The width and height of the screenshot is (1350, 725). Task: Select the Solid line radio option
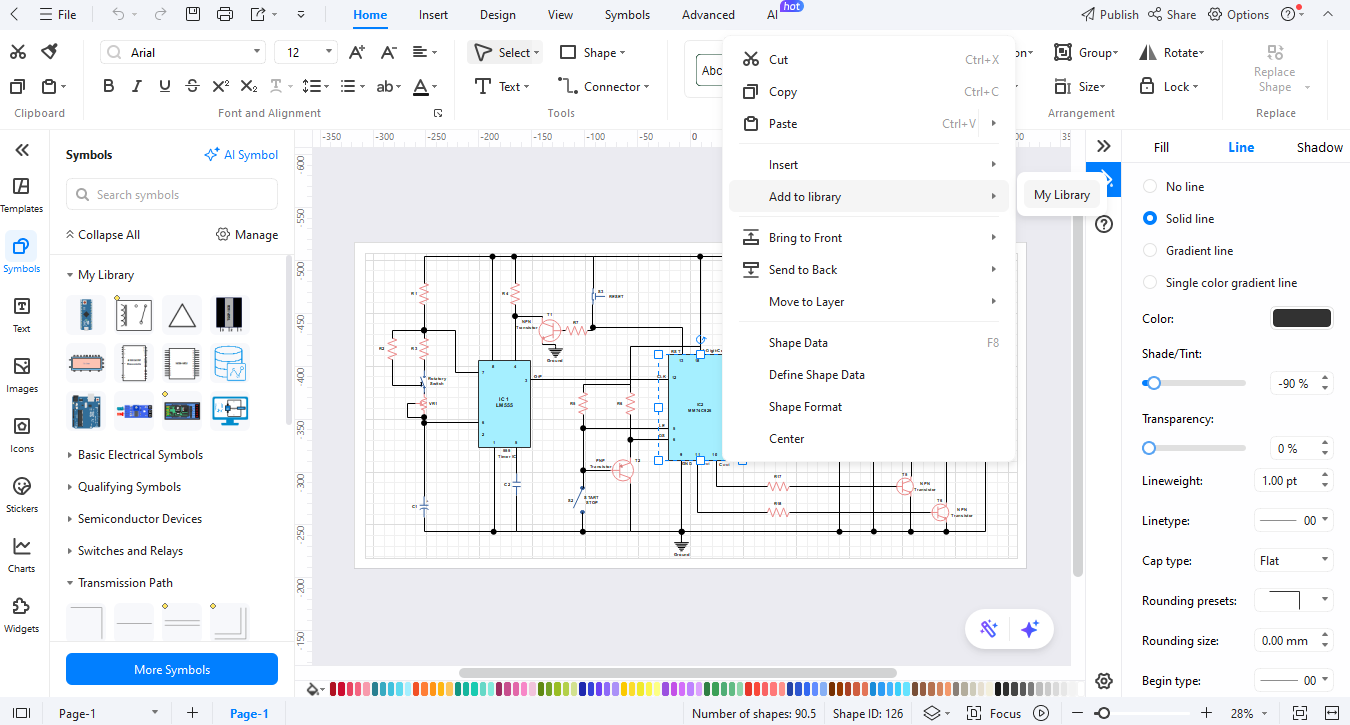coord(1150,219)
